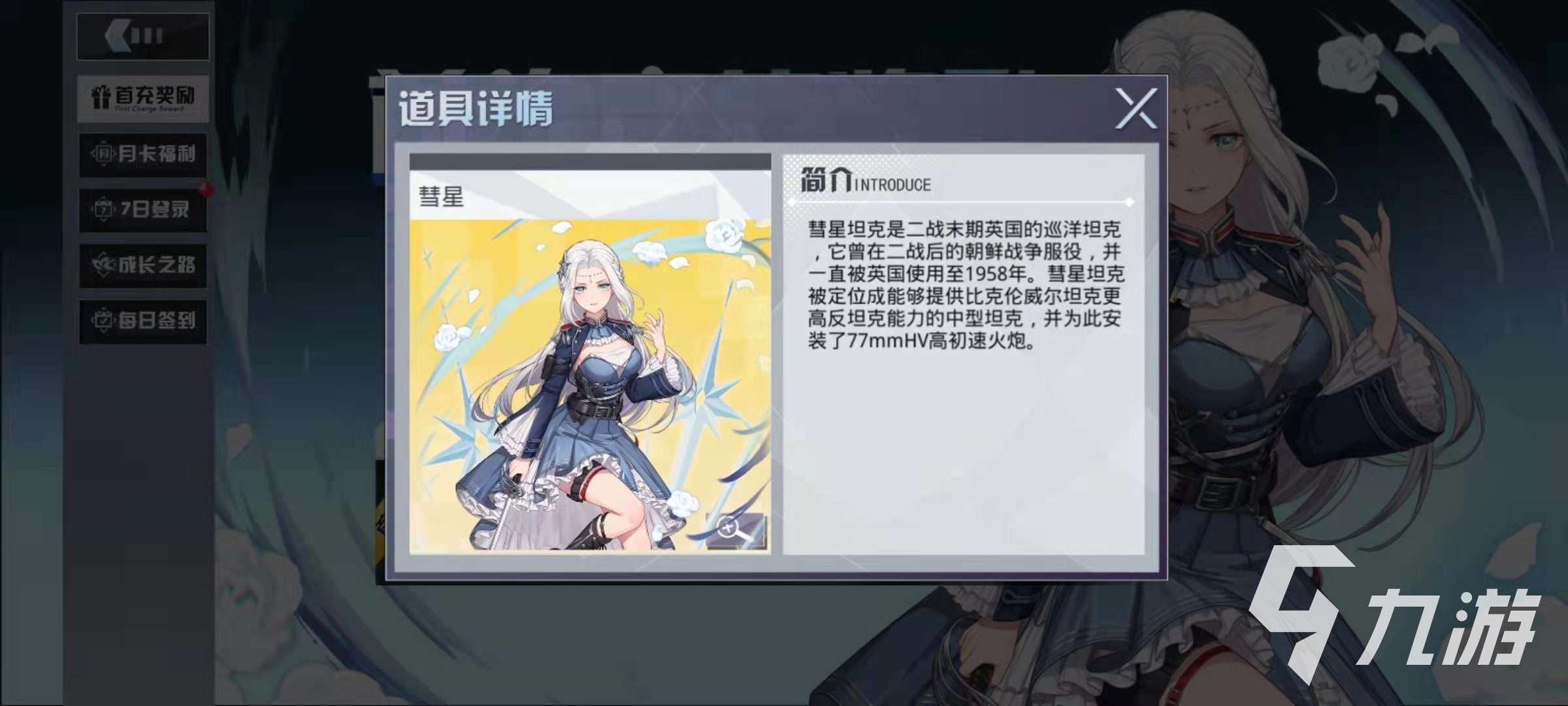Screen dimensions: 1568x706
Task: Click the 彗星坦克 description text
Action: coord(966,285)
